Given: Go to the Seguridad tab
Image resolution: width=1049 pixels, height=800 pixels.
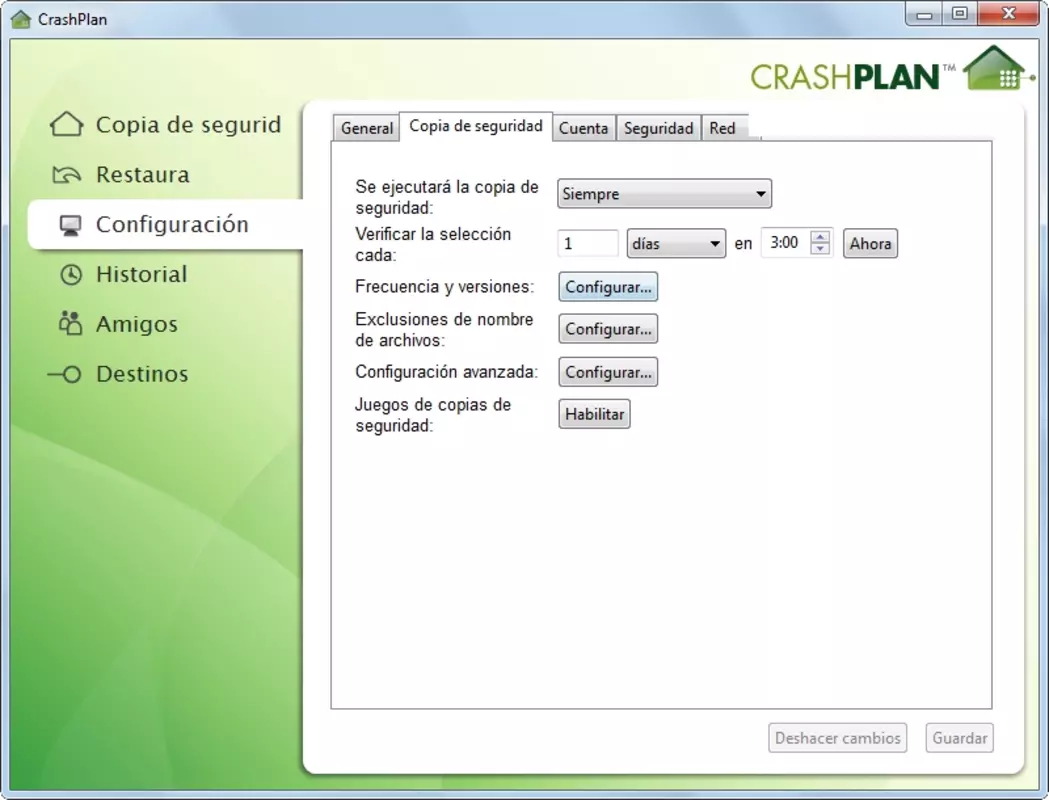Looking at the screenshot, I should pos(658,128).
